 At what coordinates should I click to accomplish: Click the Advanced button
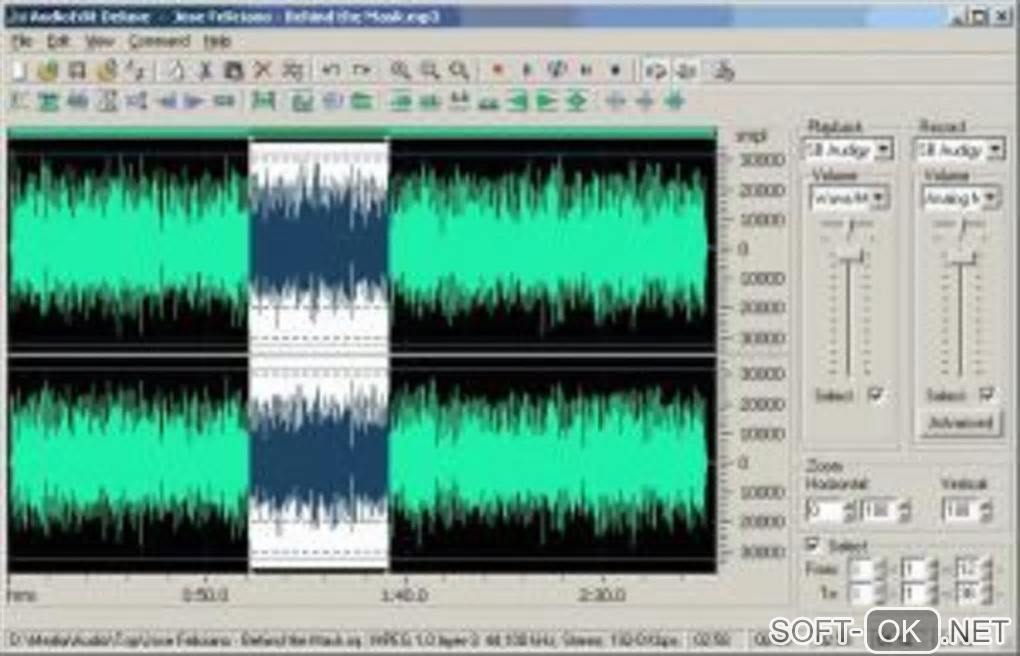[x=960, y=423]
